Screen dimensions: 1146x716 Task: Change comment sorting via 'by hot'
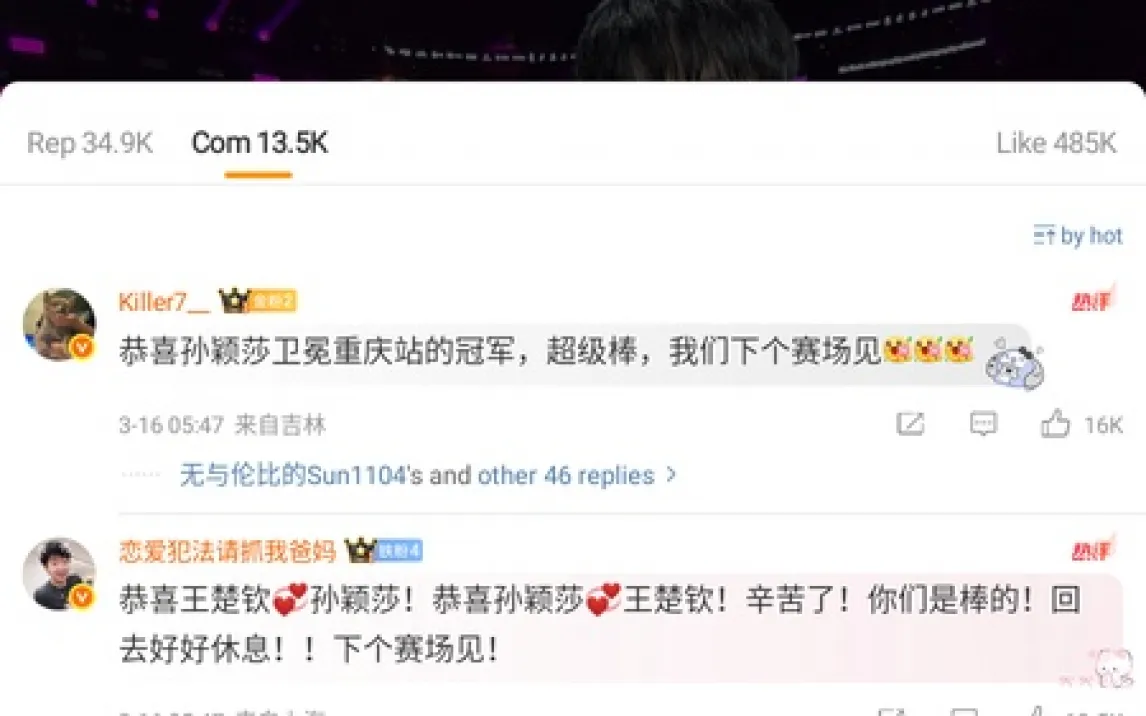point(1078,235)
